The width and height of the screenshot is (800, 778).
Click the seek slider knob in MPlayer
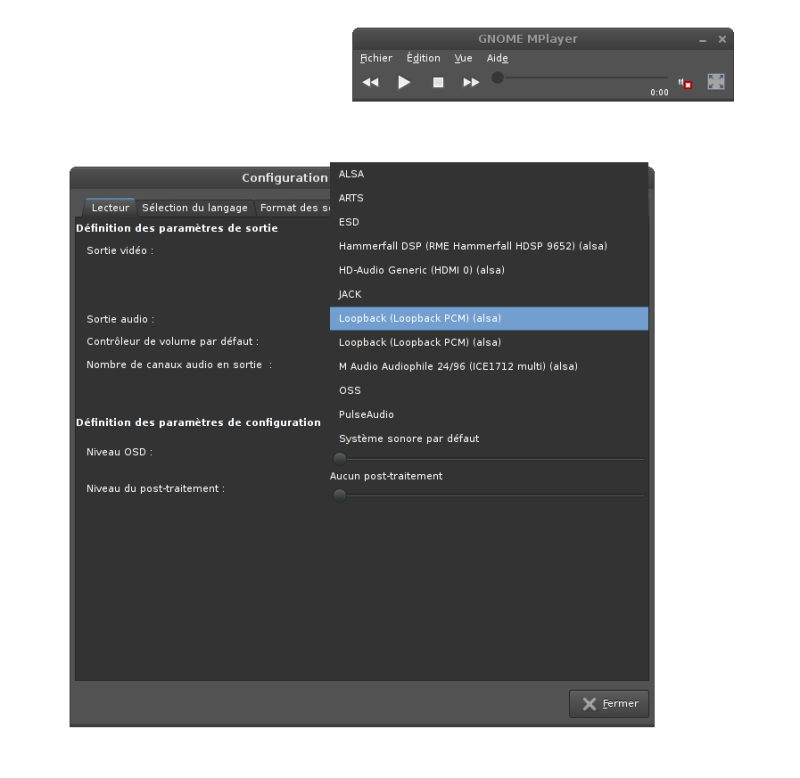pyautogui.click(x=497, y=78)
